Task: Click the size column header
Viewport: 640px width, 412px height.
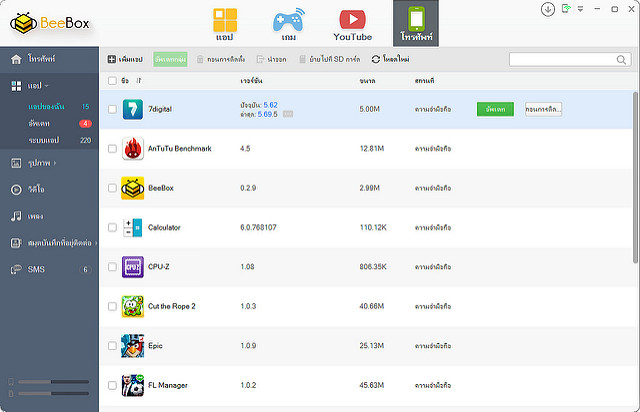Action: [x=367, y=81]
